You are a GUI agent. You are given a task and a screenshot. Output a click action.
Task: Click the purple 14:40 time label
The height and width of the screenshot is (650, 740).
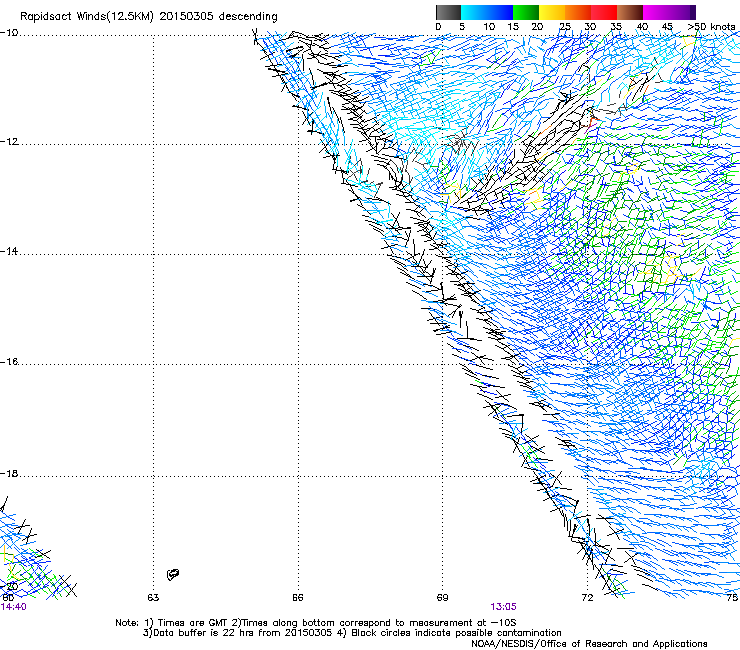click(x=13, y=607)
